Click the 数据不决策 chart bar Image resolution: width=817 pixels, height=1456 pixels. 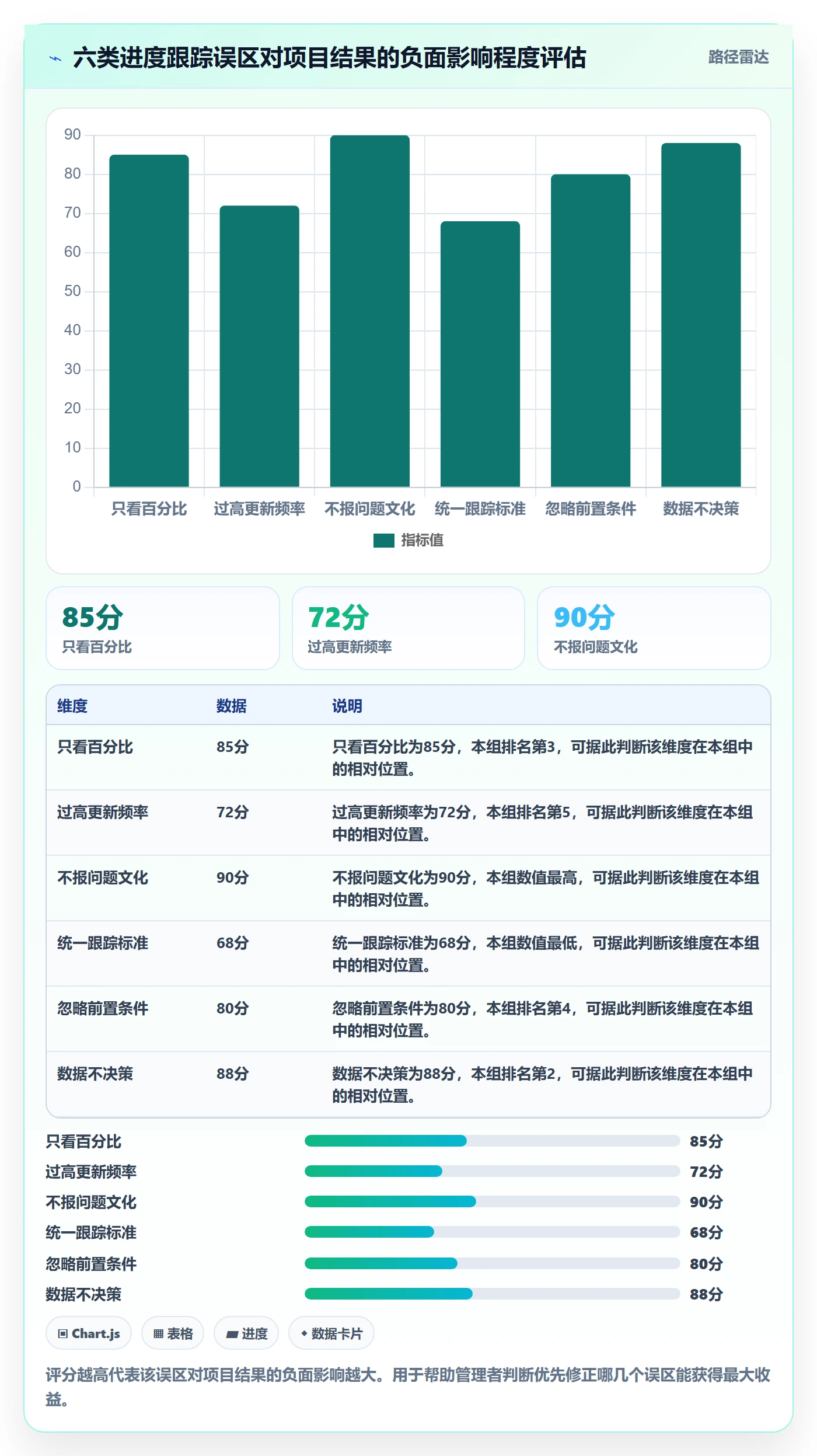pos(701,315)
